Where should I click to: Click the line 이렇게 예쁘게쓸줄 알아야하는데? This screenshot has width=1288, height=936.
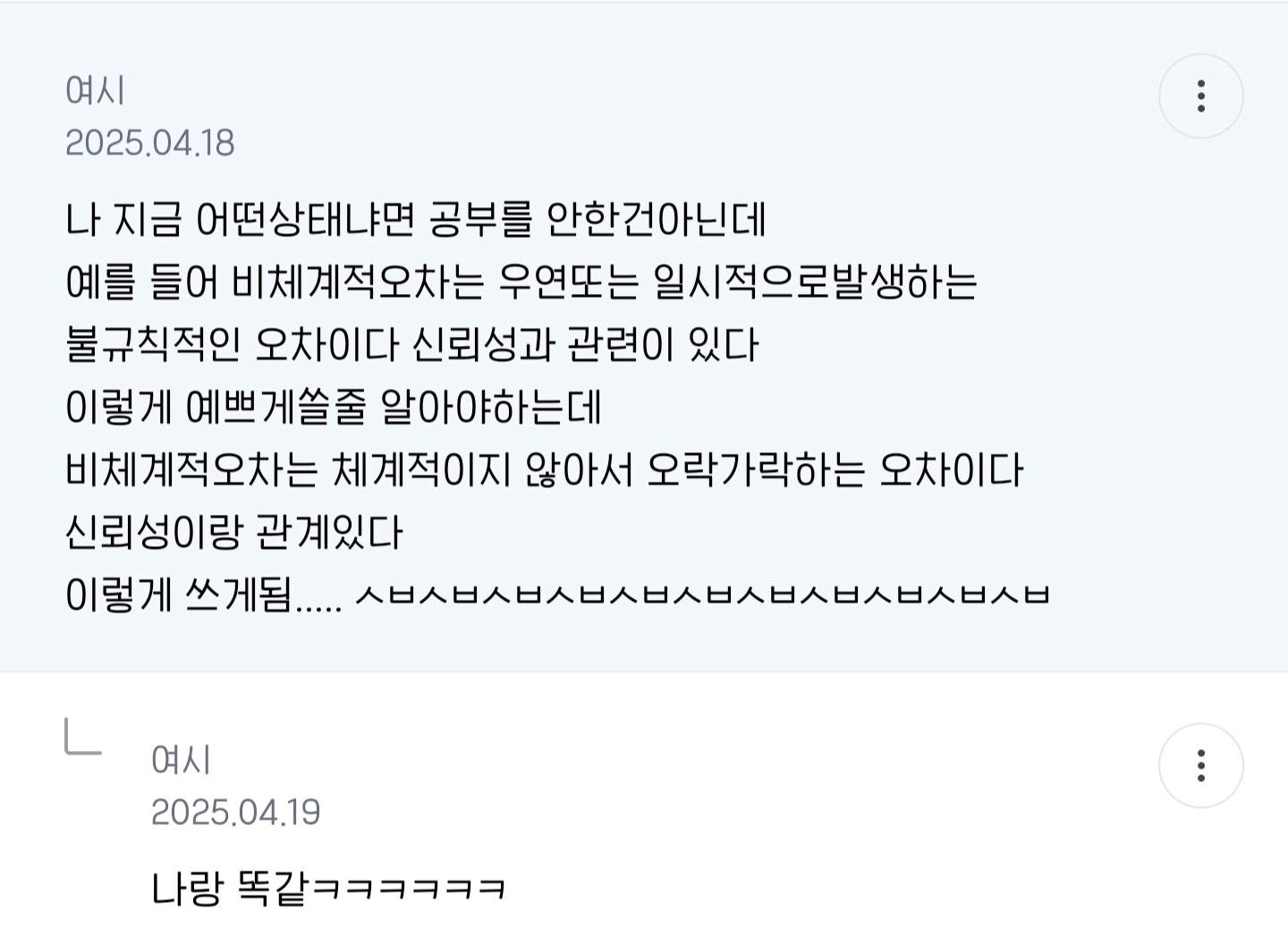pos(333,408)
